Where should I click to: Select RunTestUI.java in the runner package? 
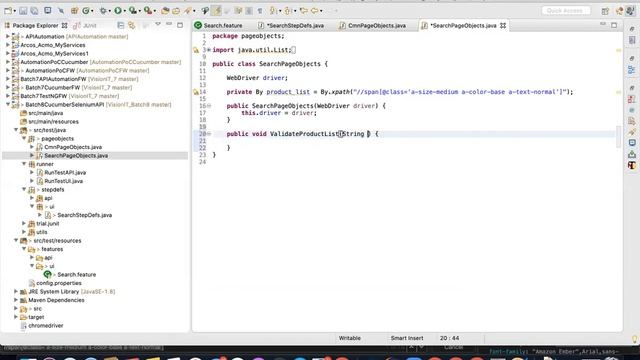63,181
